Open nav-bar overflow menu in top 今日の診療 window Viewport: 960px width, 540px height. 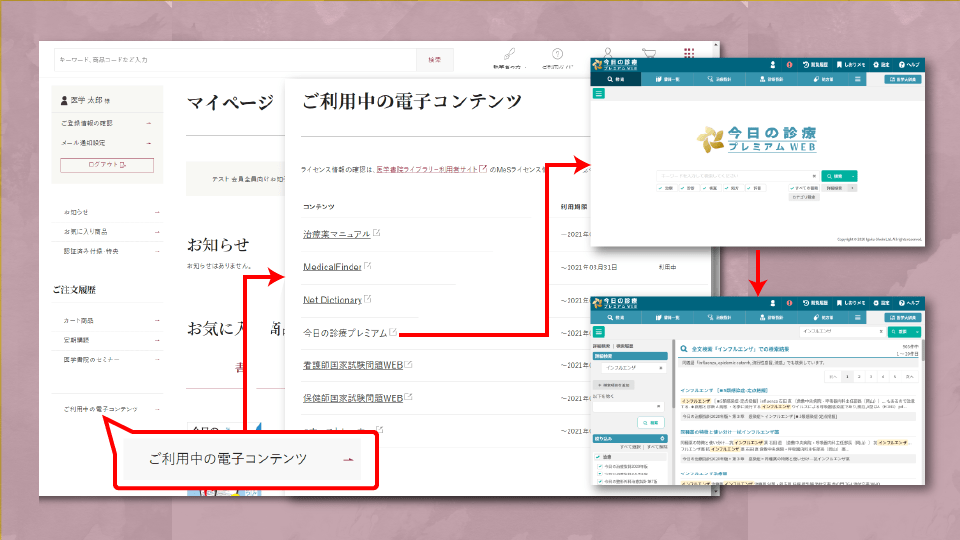coord(857,79)
